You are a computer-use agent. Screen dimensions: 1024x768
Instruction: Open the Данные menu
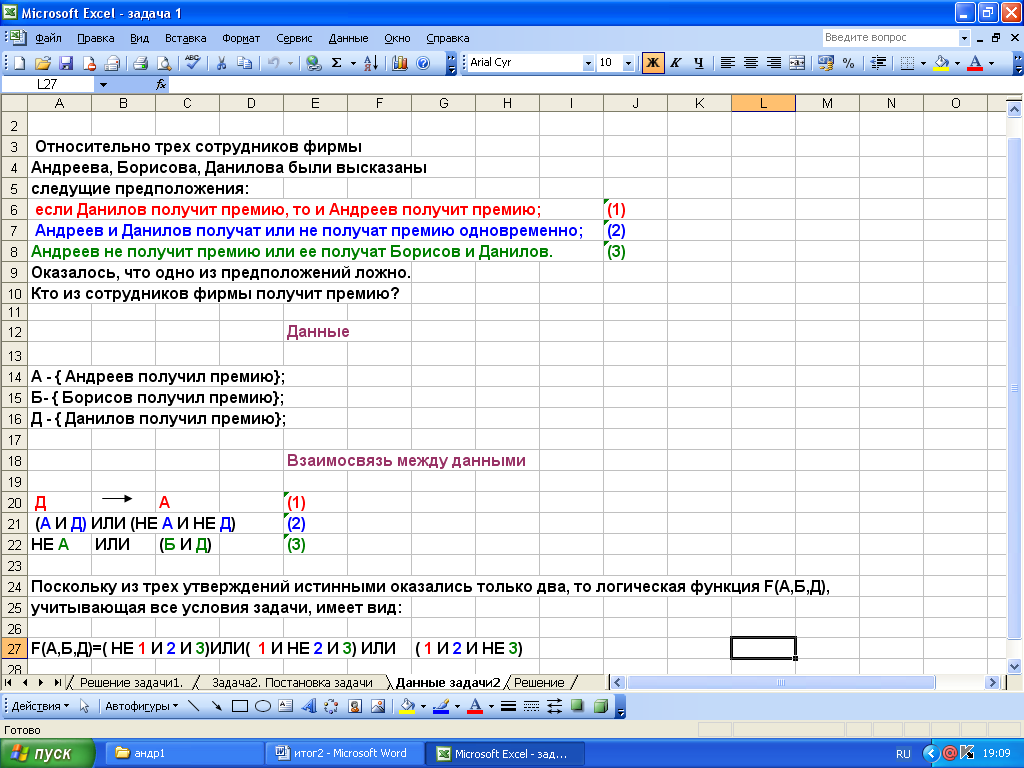tap(348, 38)
